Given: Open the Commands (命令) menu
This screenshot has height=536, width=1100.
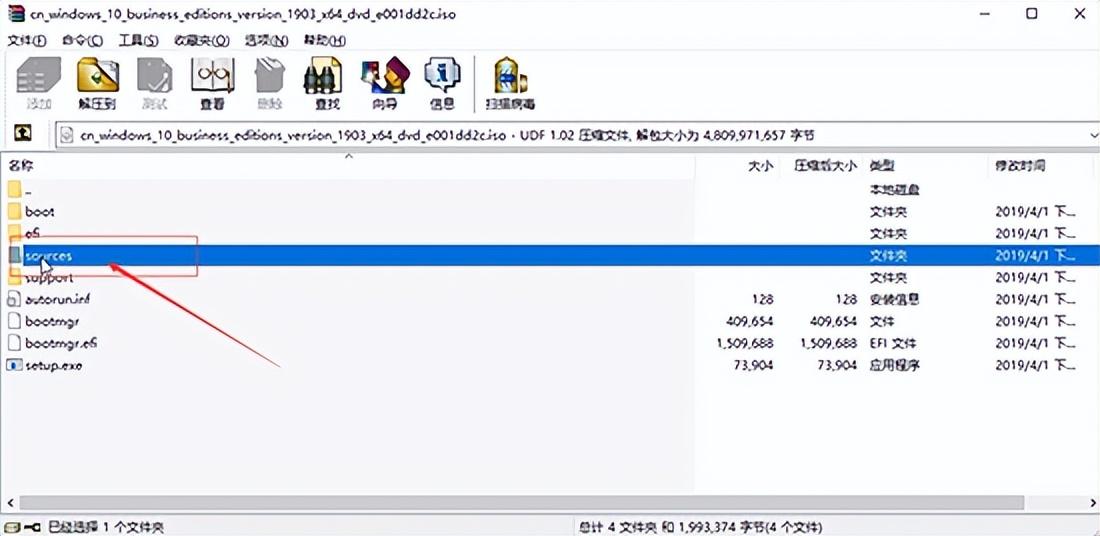Looking at the screenshot, I should [82, 40].
